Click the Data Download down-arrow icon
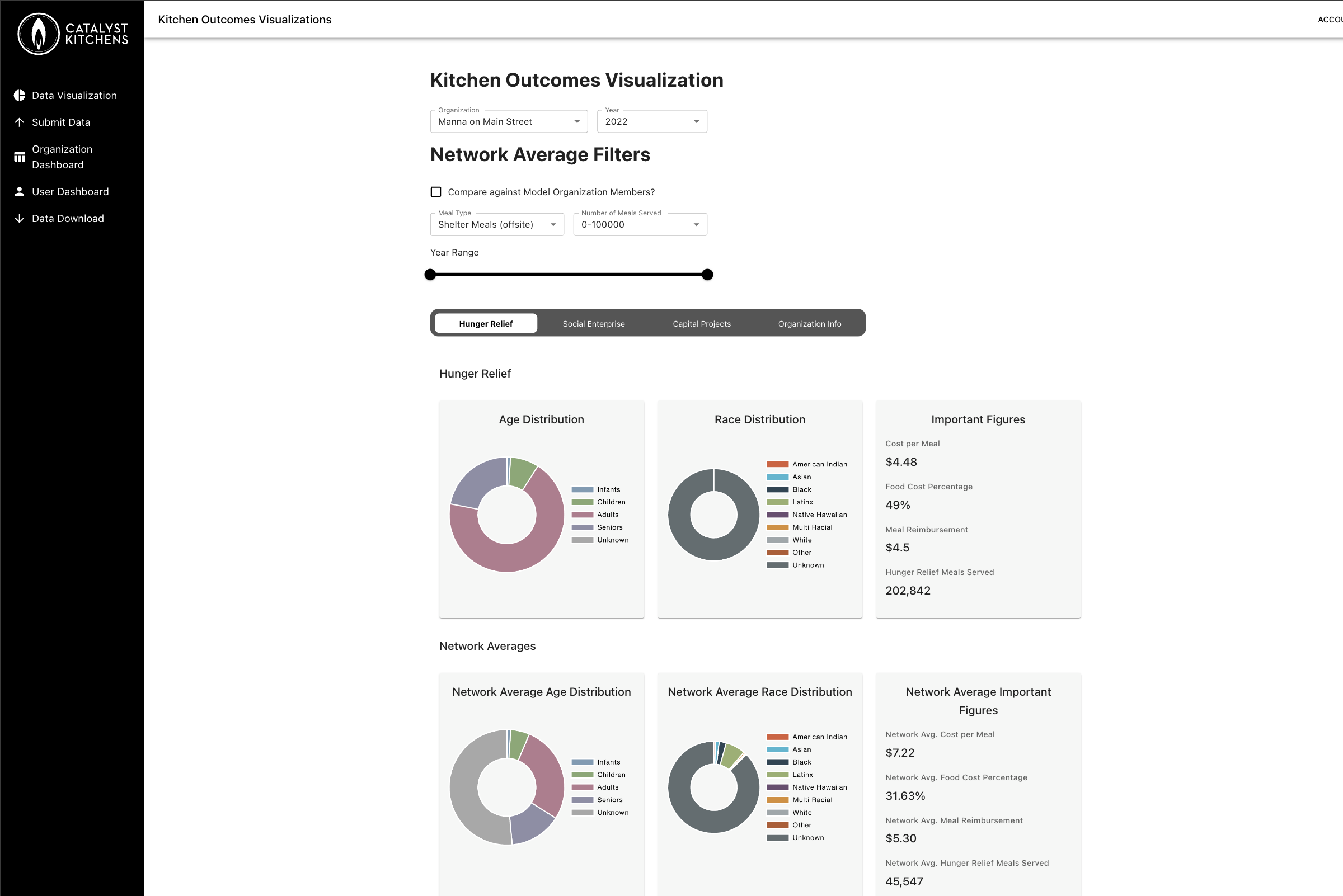 click(20, 218)
